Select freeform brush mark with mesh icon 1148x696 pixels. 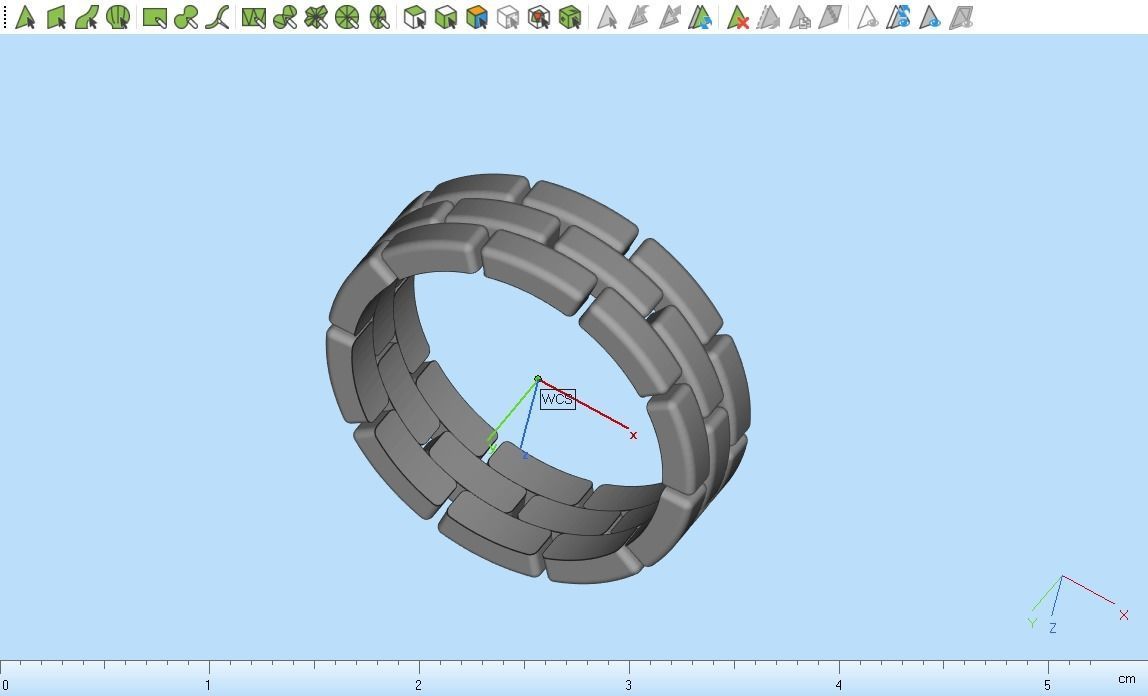pyautogui.click(x=285, y=17)
